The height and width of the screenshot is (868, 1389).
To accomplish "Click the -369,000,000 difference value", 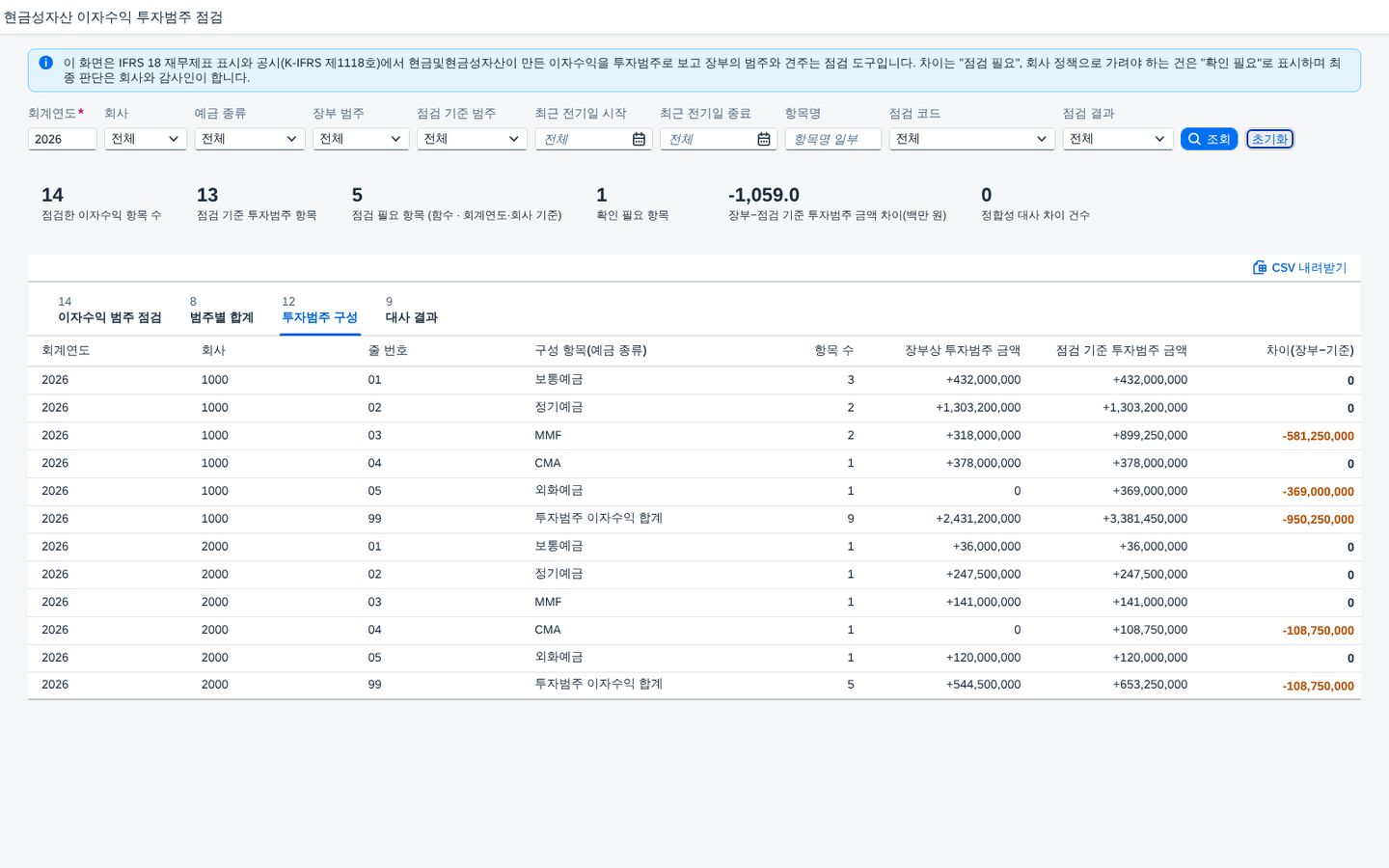I will click(x=1318, y=492).
